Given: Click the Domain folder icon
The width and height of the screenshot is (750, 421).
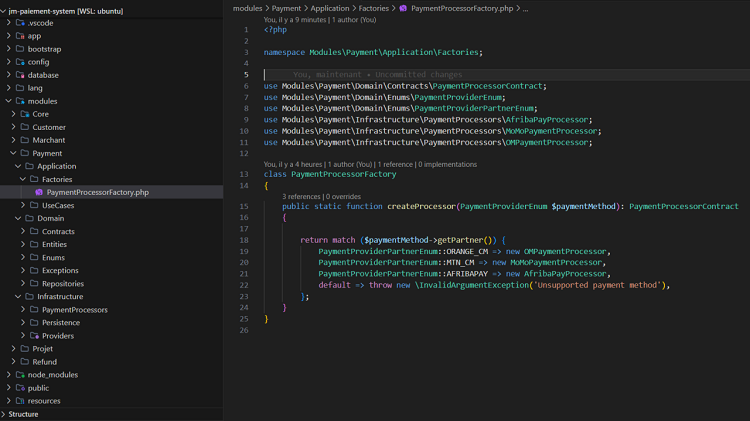Looking at the screenshot, I should 30,218.
